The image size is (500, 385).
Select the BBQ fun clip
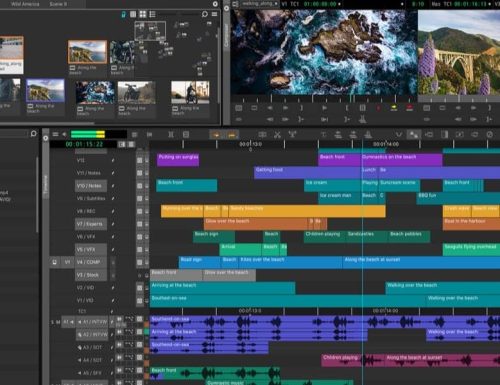(x=458, y=198)
